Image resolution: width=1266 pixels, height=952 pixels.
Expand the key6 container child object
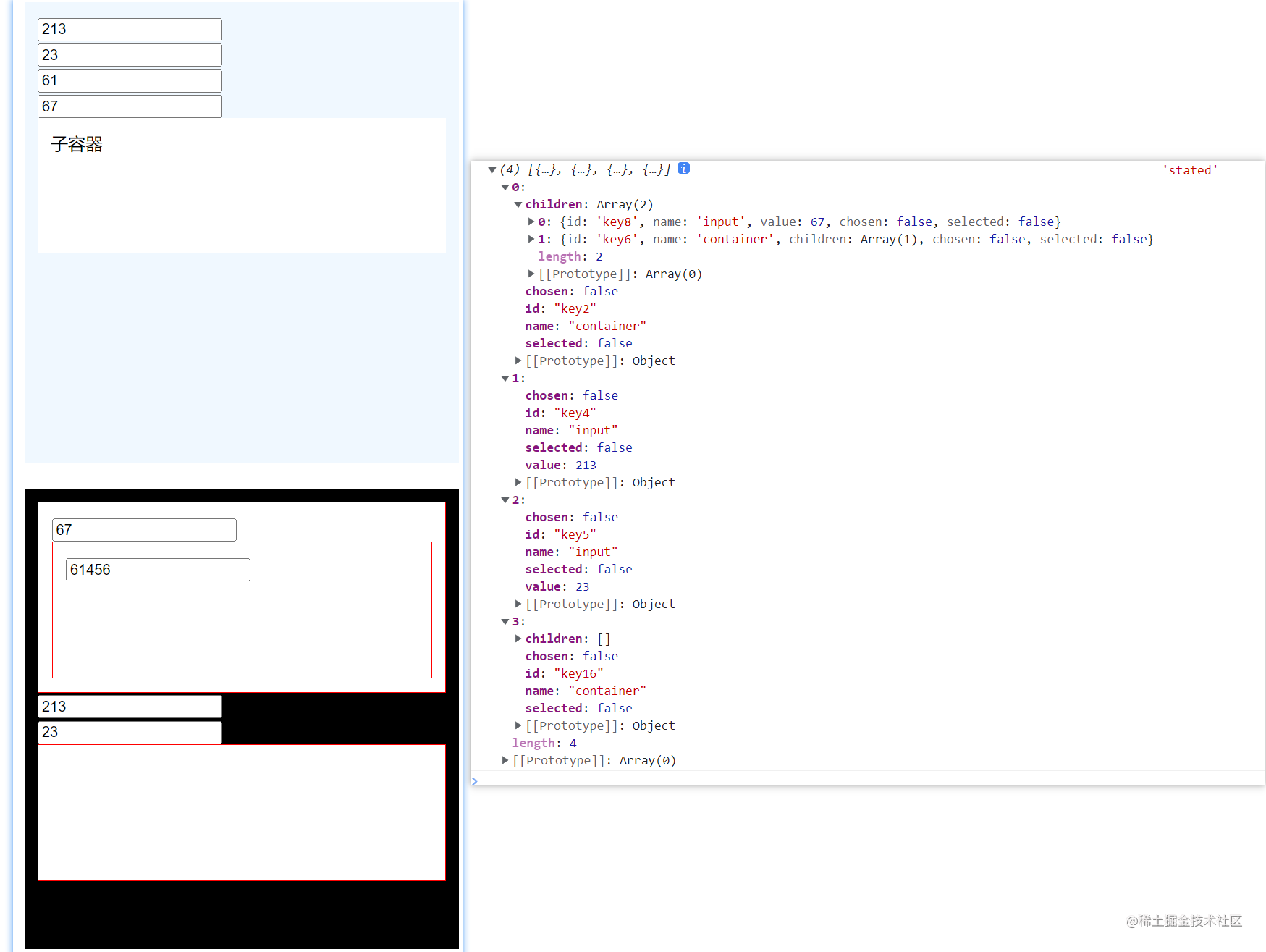click(531, 239)
